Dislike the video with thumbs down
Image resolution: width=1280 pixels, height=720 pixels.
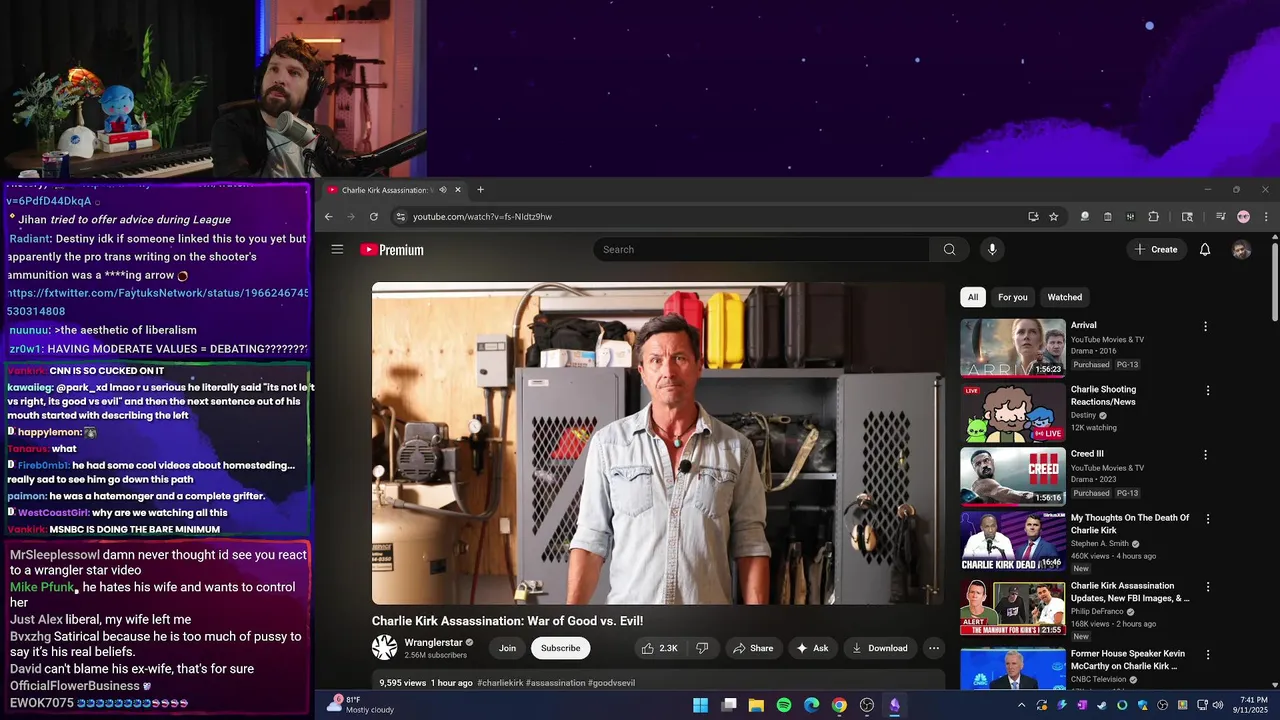[x=702, y=648]
